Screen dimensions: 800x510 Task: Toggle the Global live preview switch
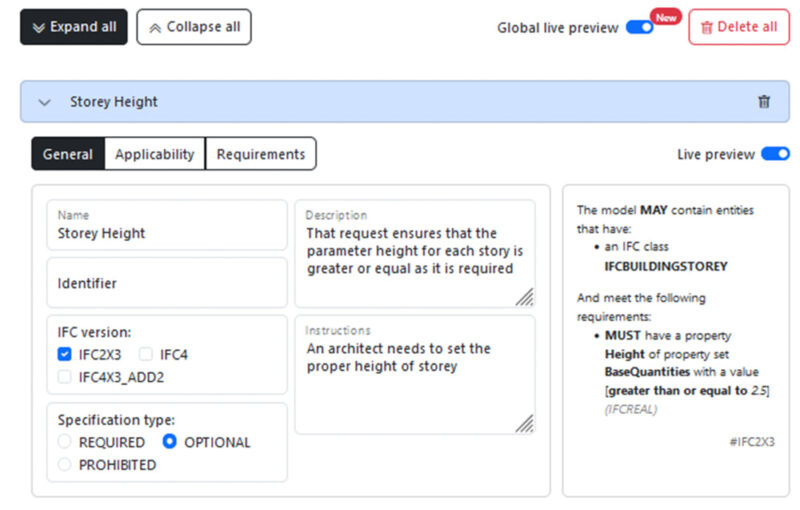(639, 27)
